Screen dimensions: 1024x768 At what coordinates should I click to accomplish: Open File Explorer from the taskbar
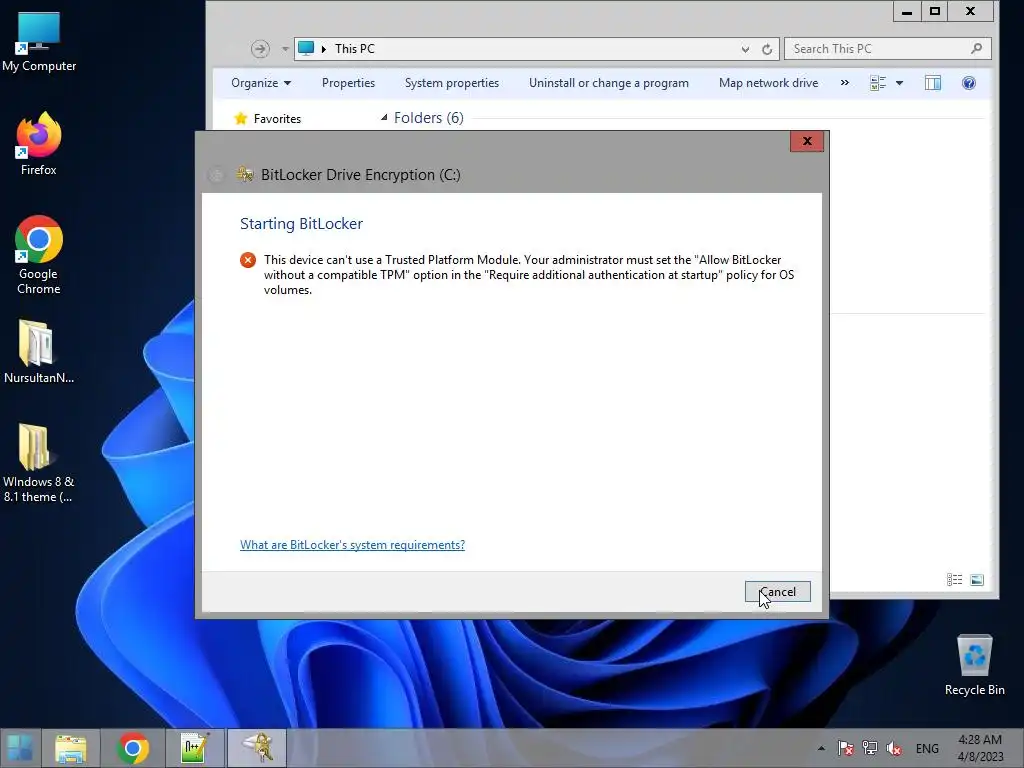[x=71, y=748]
